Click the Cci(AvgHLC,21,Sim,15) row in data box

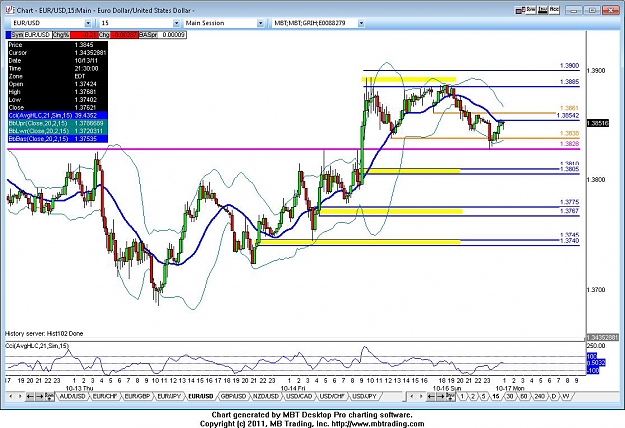tap(58, 116)
